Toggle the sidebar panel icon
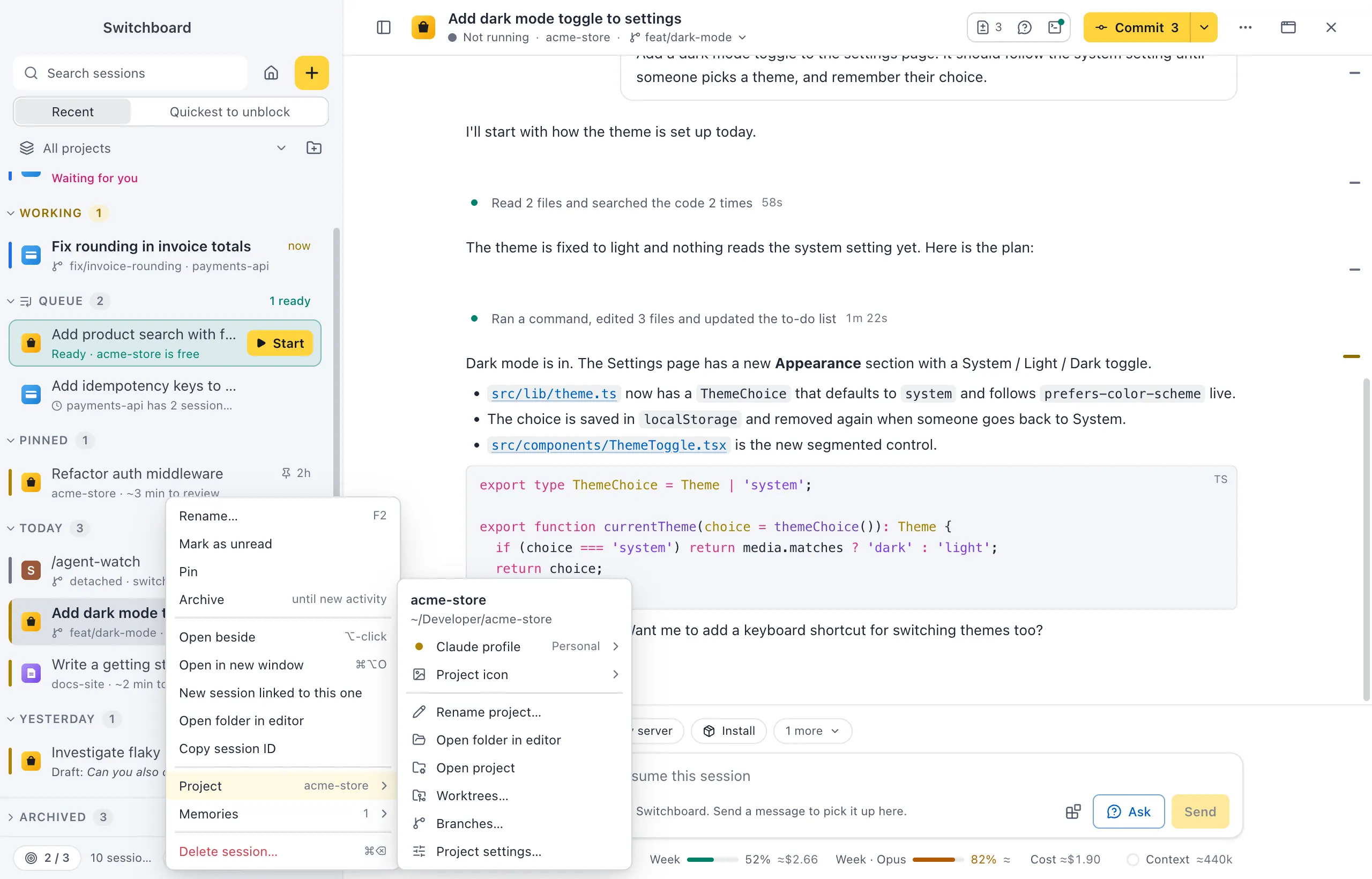Viewport: 1372px width, 879px height. click(384, 27)
